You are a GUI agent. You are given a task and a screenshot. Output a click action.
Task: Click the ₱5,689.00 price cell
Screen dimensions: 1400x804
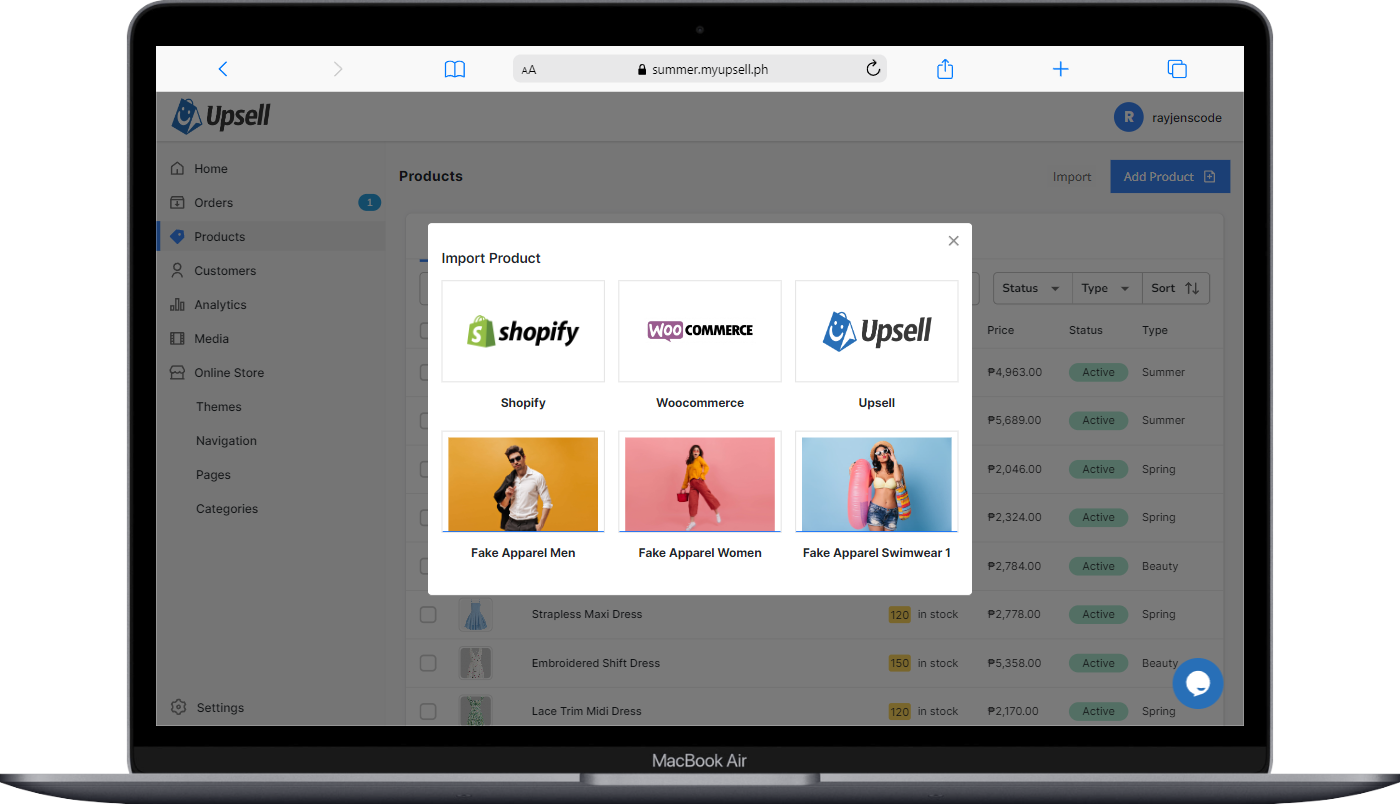pyautogui.click(x=1014, y=420)
